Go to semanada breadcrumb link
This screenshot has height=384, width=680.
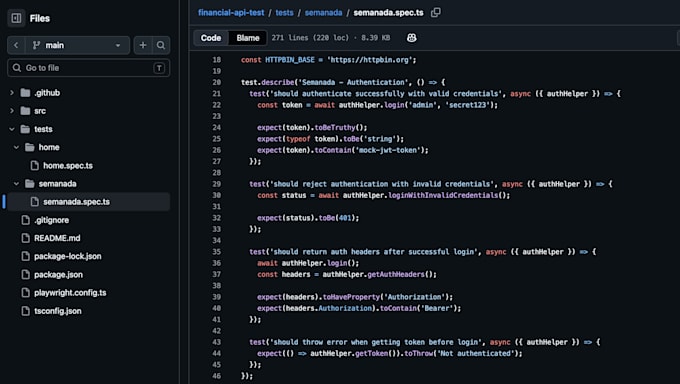click(x=324, y=13)
